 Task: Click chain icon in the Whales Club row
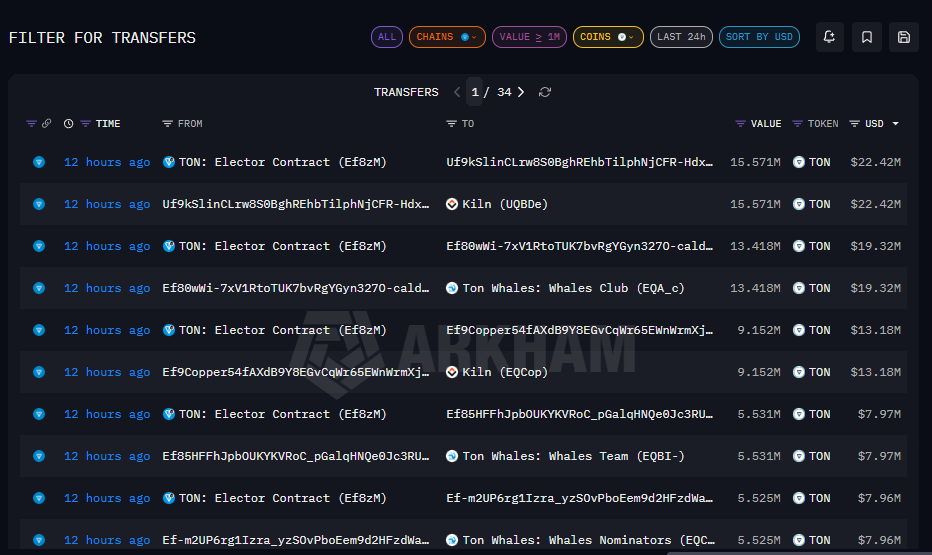point(39,288)
